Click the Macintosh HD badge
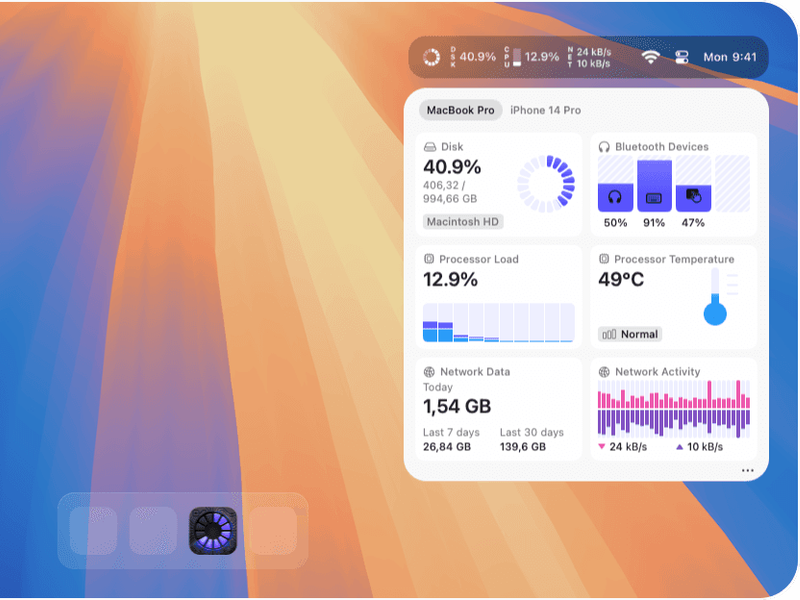800x600 pixels. point(462,221)
